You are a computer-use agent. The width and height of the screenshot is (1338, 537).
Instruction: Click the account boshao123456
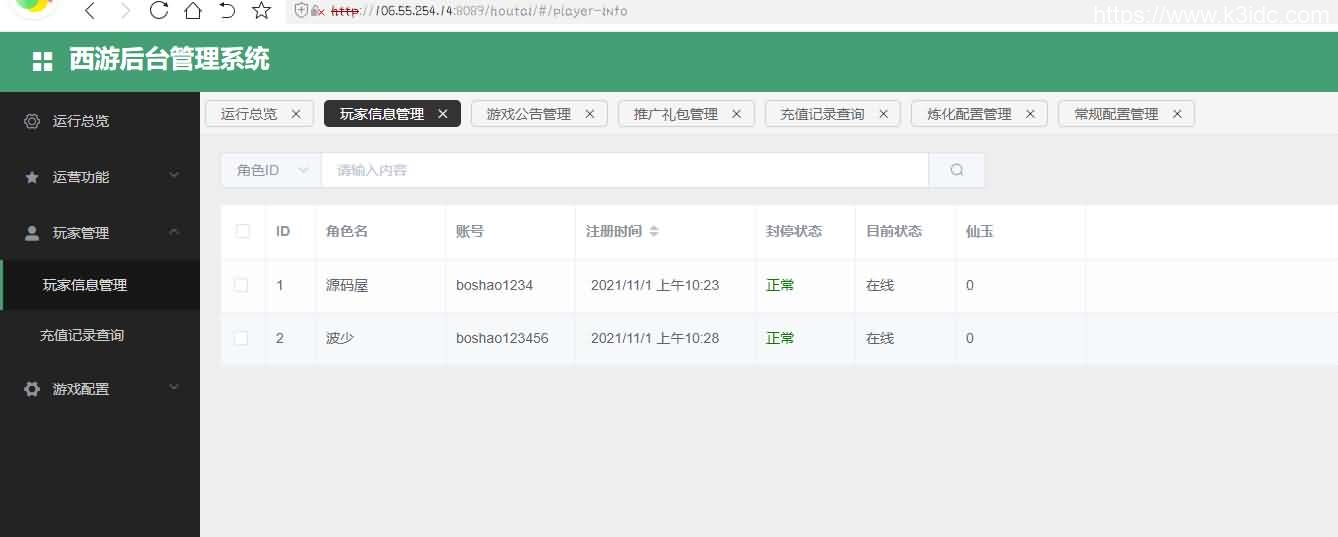click(502, 338)
